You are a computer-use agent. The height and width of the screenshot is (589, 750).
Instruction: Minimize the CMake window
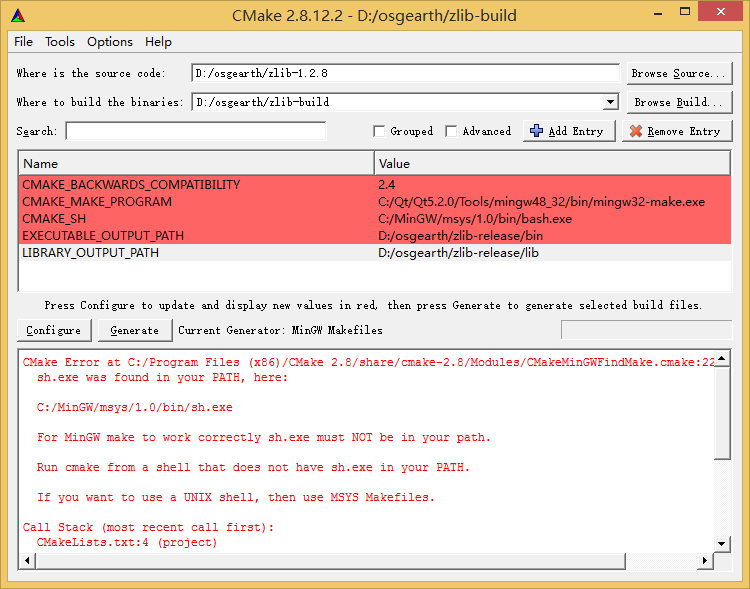coord(658,12)
